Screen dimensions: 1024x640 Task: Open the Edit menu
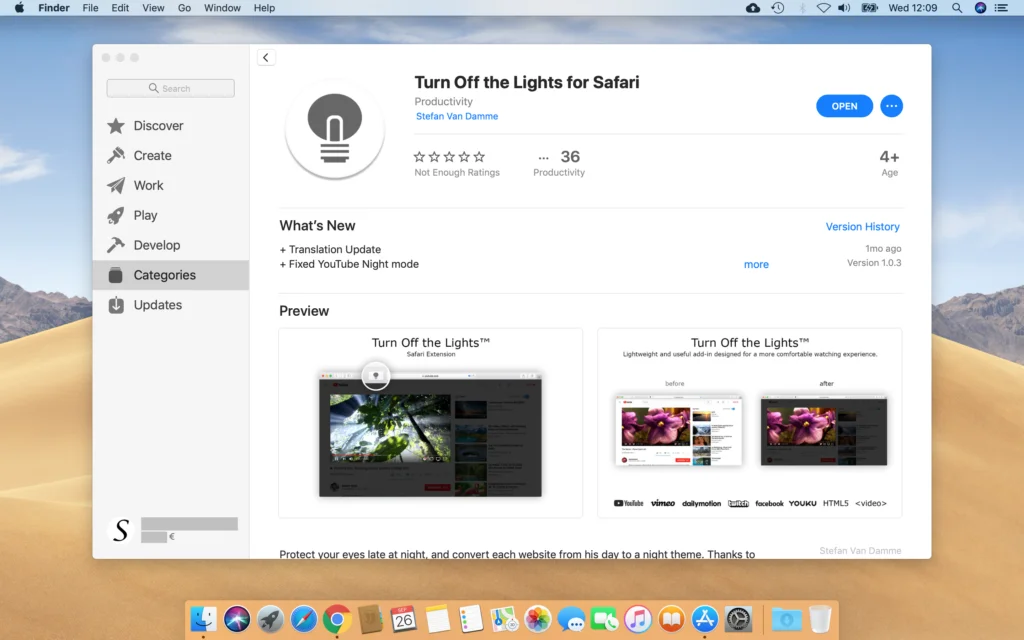tap(120, 8)
